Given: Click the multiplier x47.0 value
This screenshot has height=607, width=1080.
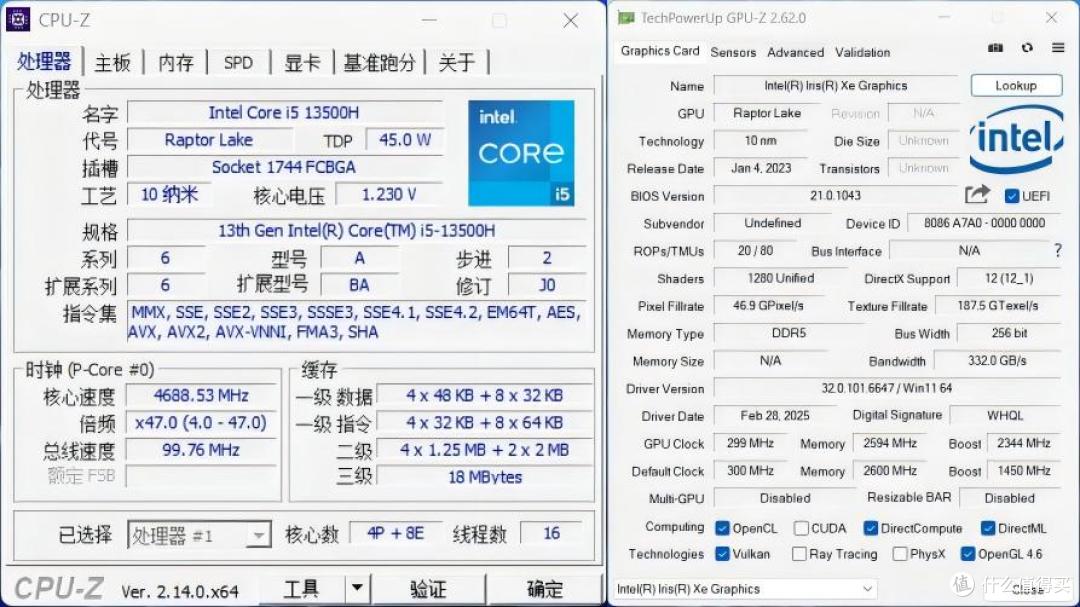Looking at the screenshot, I should point(201,422).
